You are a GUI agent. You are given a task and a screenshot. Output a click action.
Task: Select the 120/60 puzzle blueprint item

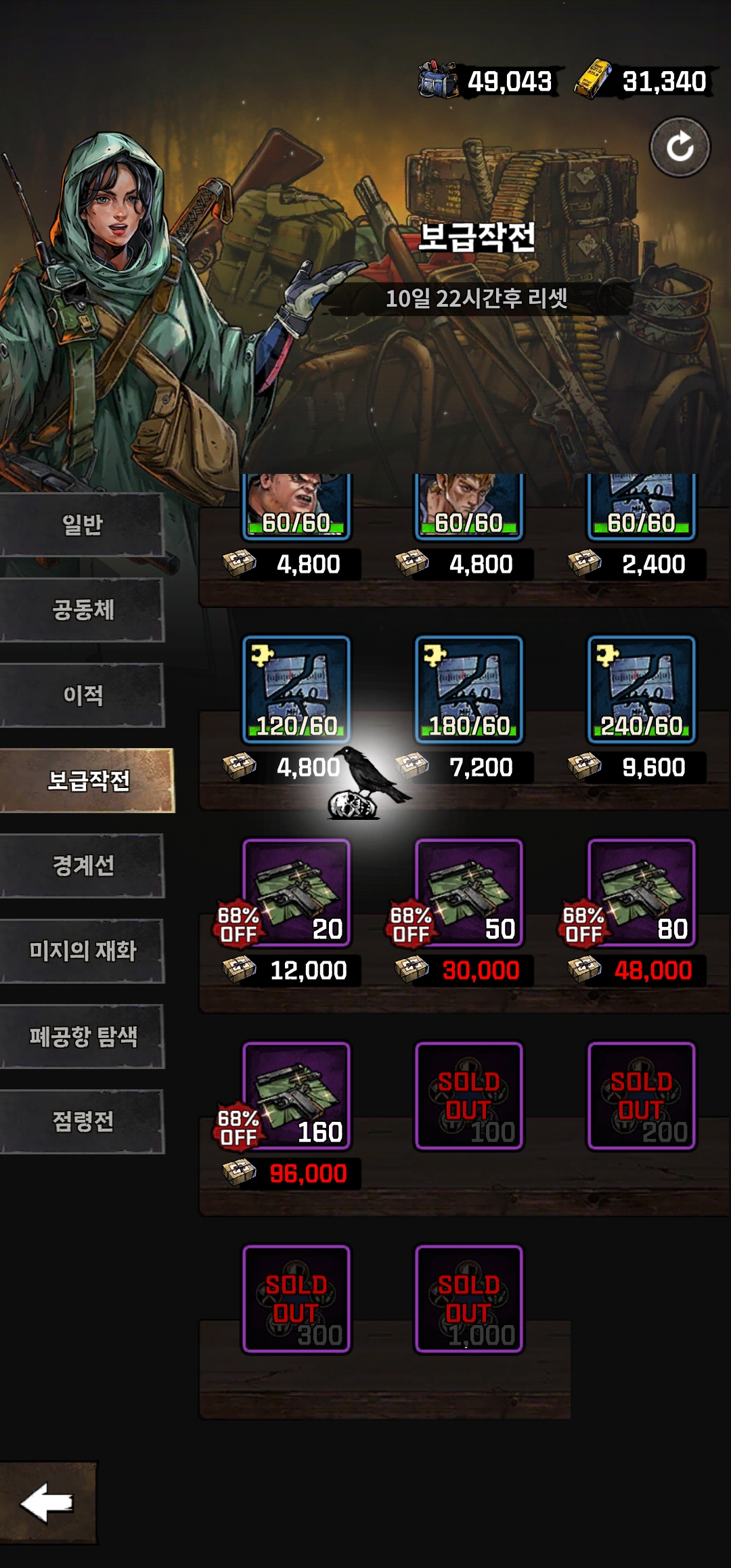296,689
